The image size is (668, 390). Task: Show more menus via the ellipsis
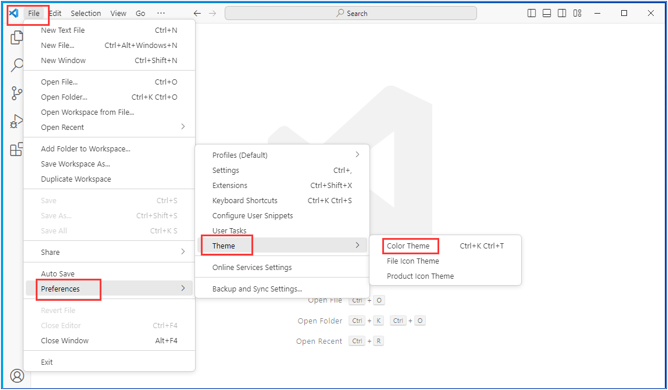tap(161, 13)
